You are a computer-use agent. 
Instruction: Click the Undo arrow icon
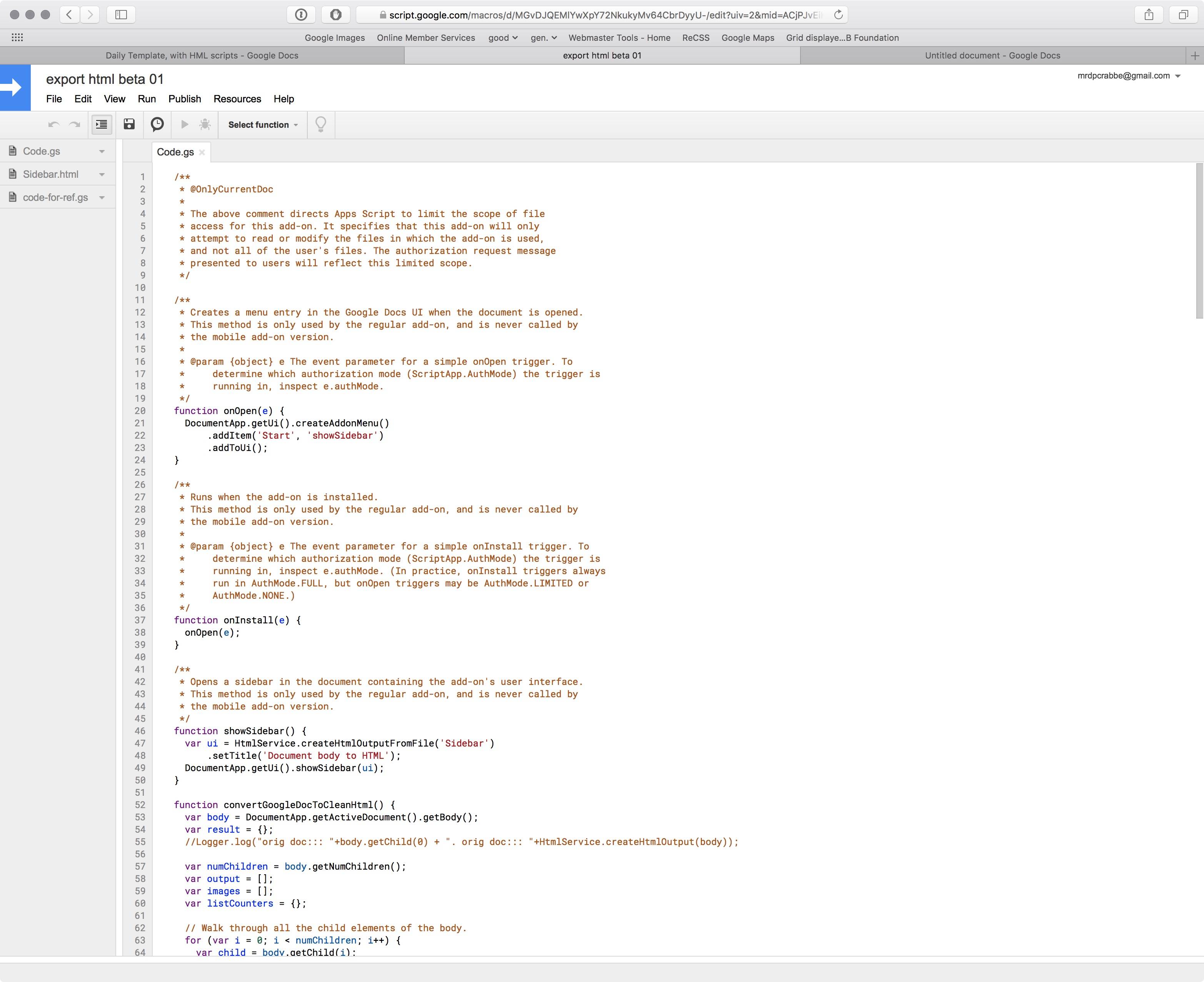click(x=54, y=124)
